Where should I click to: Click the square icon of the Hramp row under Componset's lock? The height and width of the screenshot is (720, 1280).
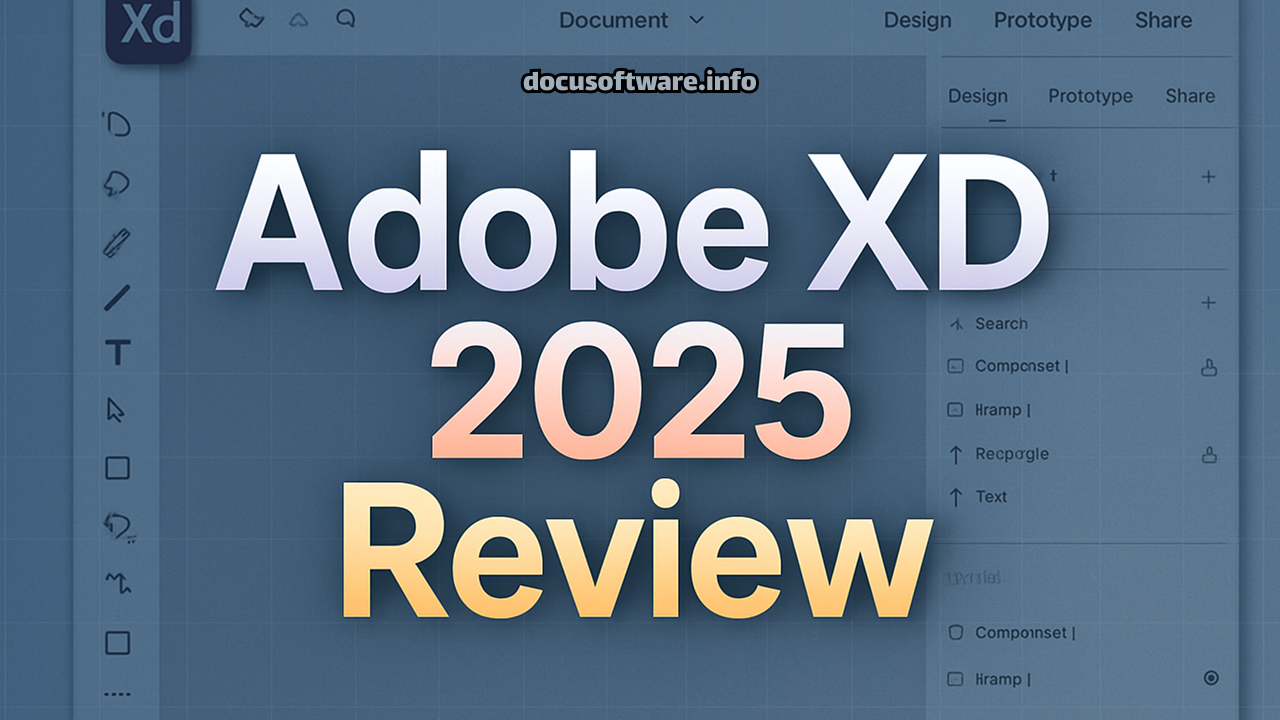pyautogui.click(x=955, y=410)
